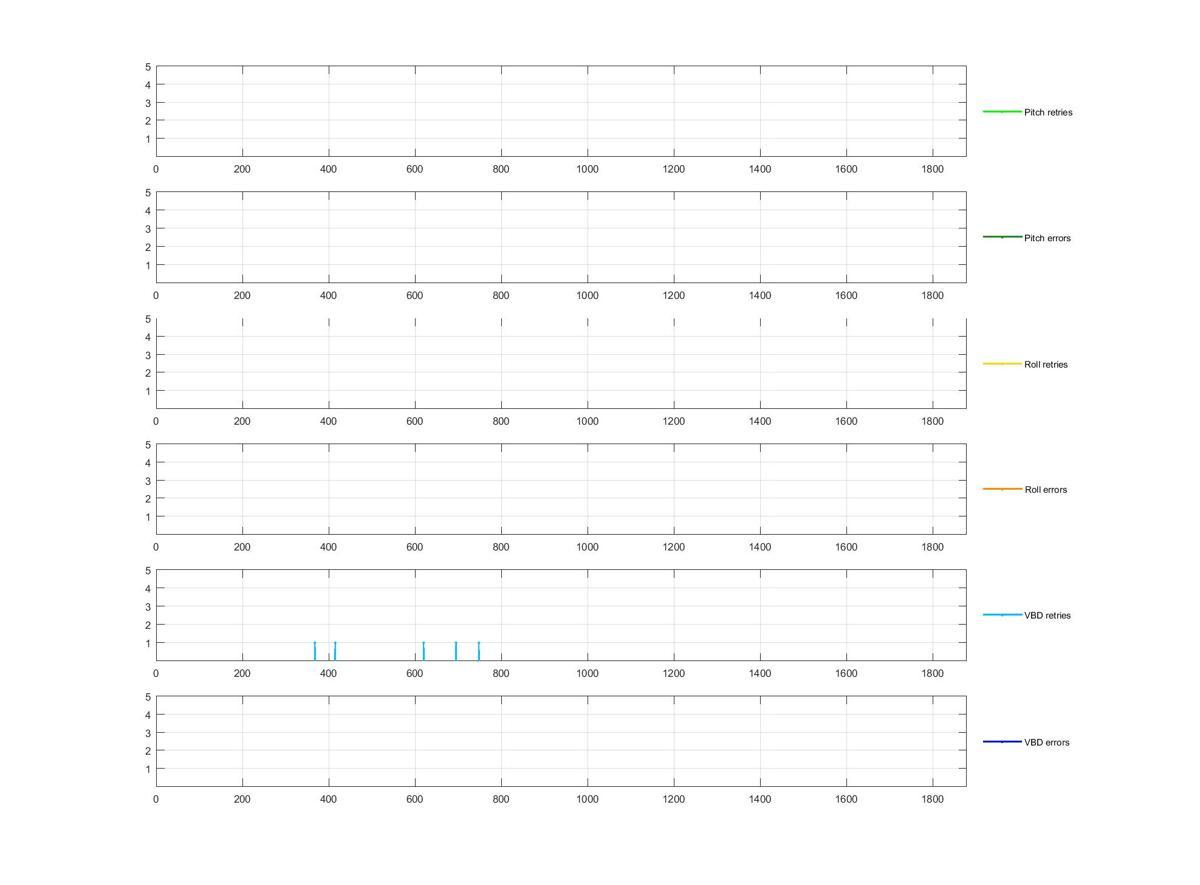Click the VBD errors legend label
Image resolution: width=1200 pixels, height=885 pixels.
(x=1047, y=743)
